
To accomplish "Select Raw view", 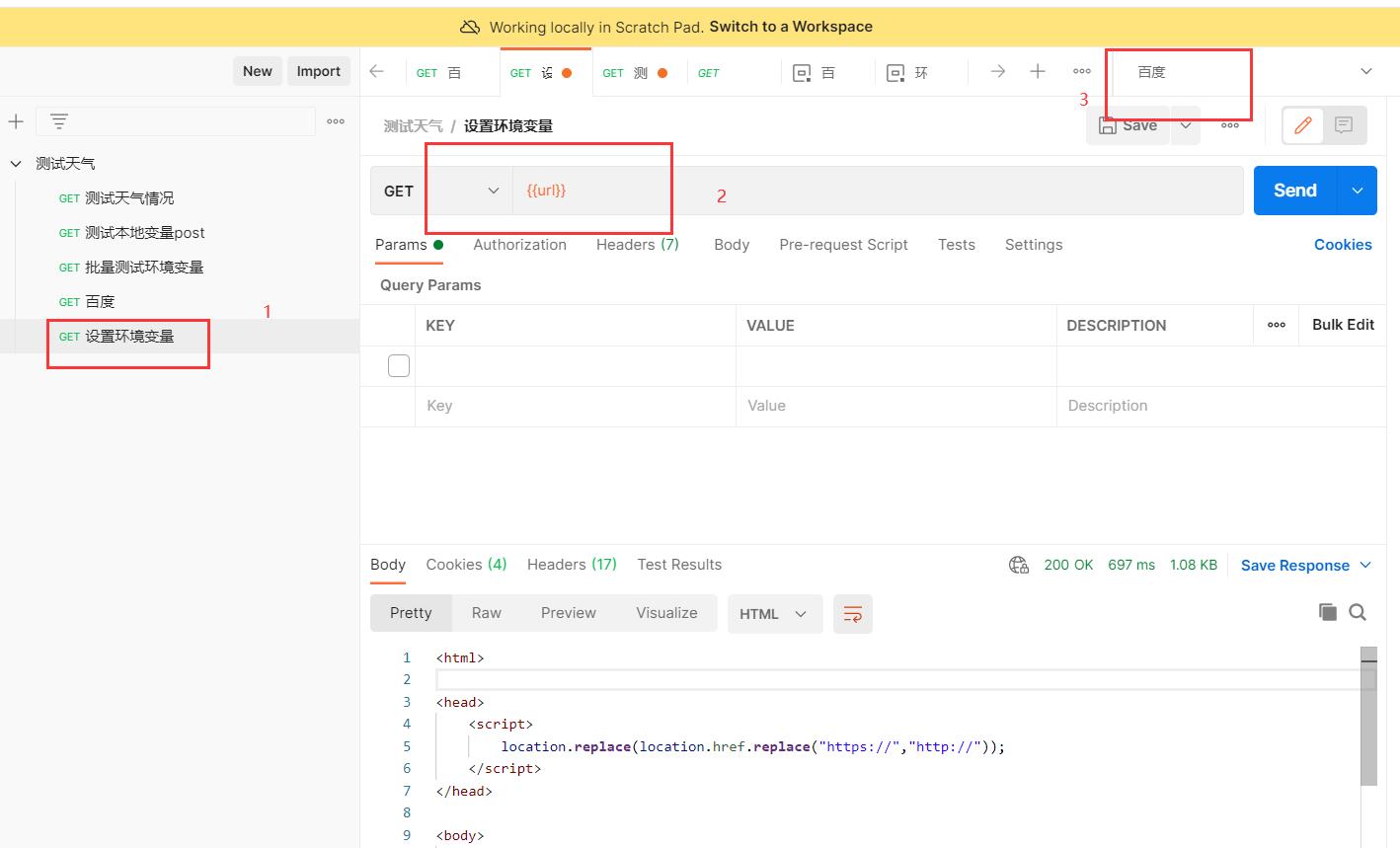I will (487, 613).
